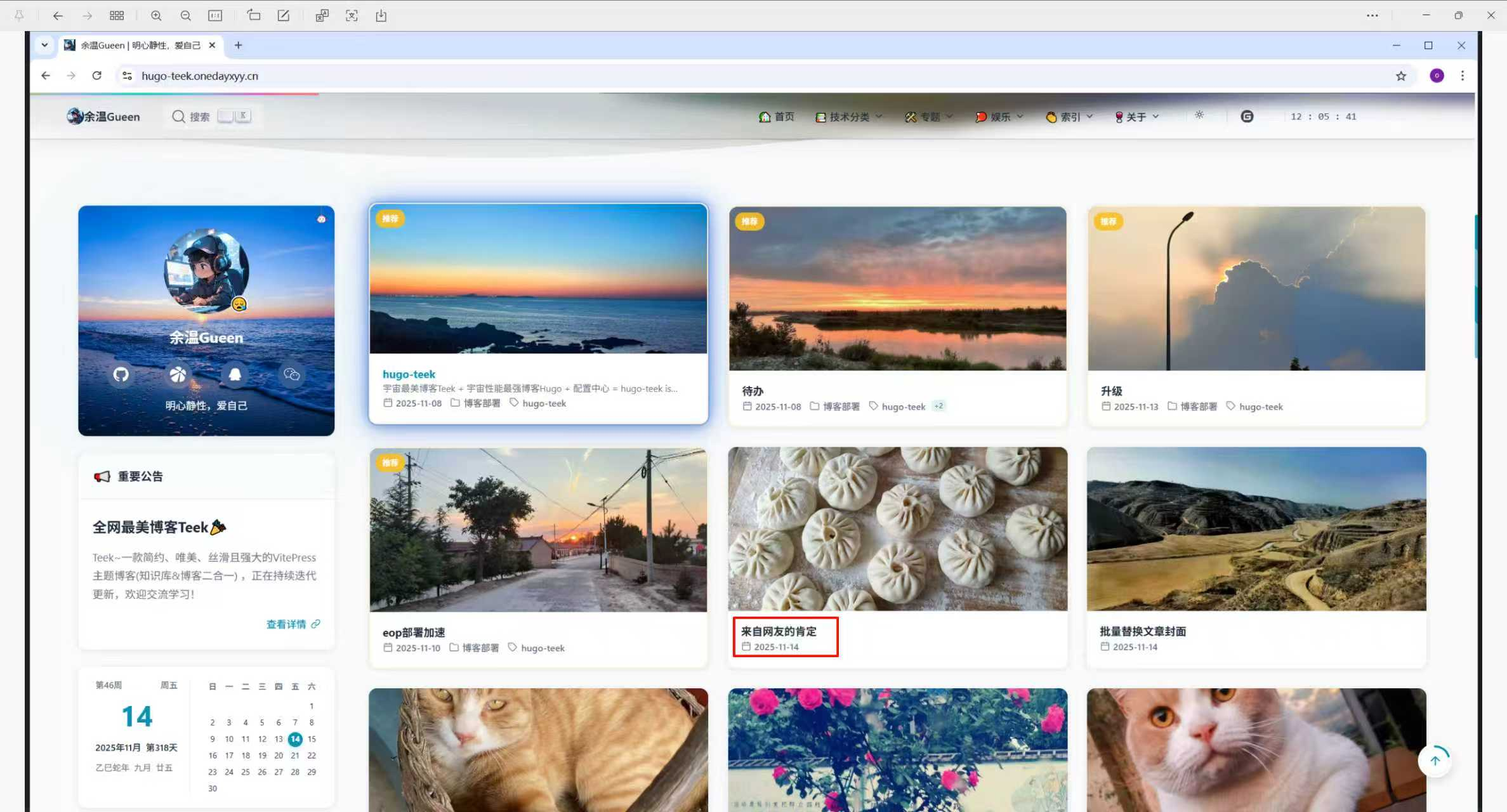The height and width of the screenshot is (812, 1507).
Task: Select the 余温Gueen browser tab
Action: point(140,45)
